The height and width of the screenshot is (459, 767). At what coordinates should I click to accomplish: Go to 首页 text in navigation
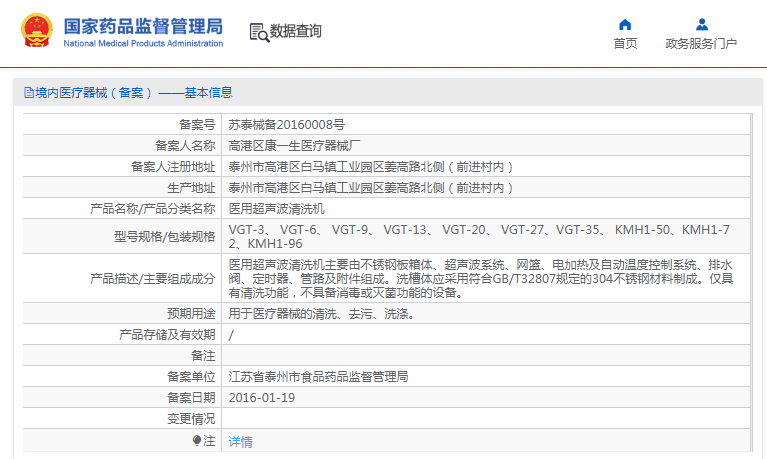click(625, 44)
